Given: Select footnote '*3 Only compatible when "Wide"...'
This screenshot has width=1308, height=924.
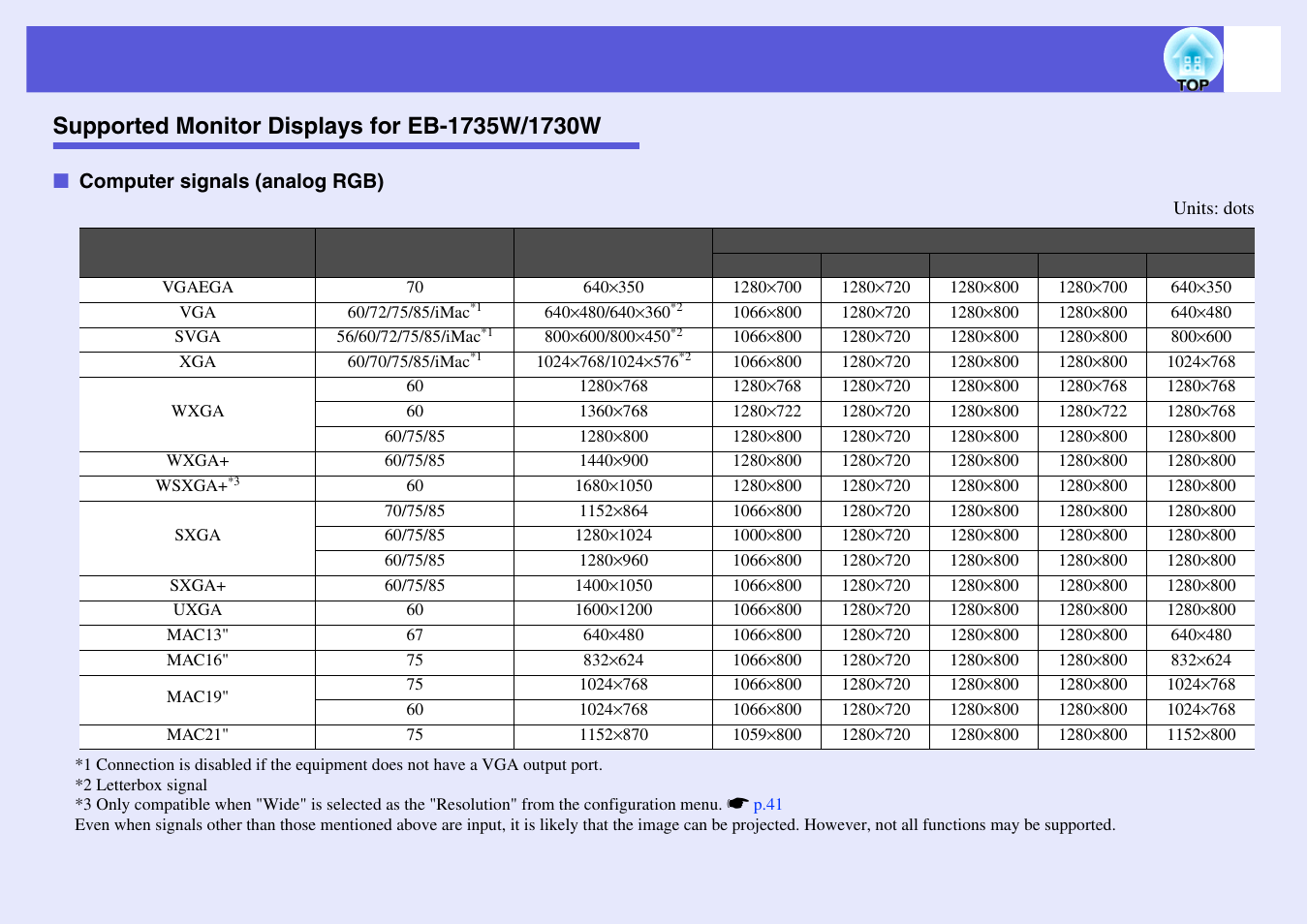Looking at the screenshot, I should 398,805.
